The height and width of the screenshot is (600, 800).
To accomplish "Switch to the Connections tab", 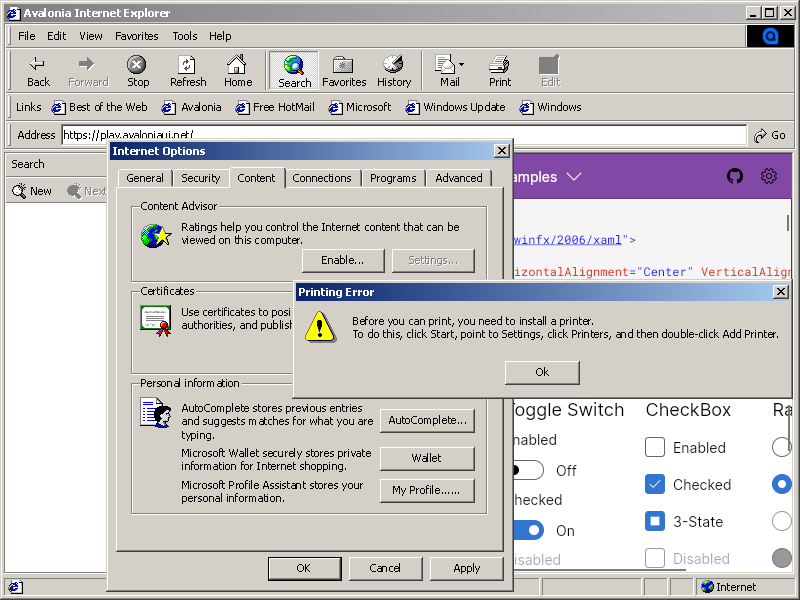I will pos(322,178).
